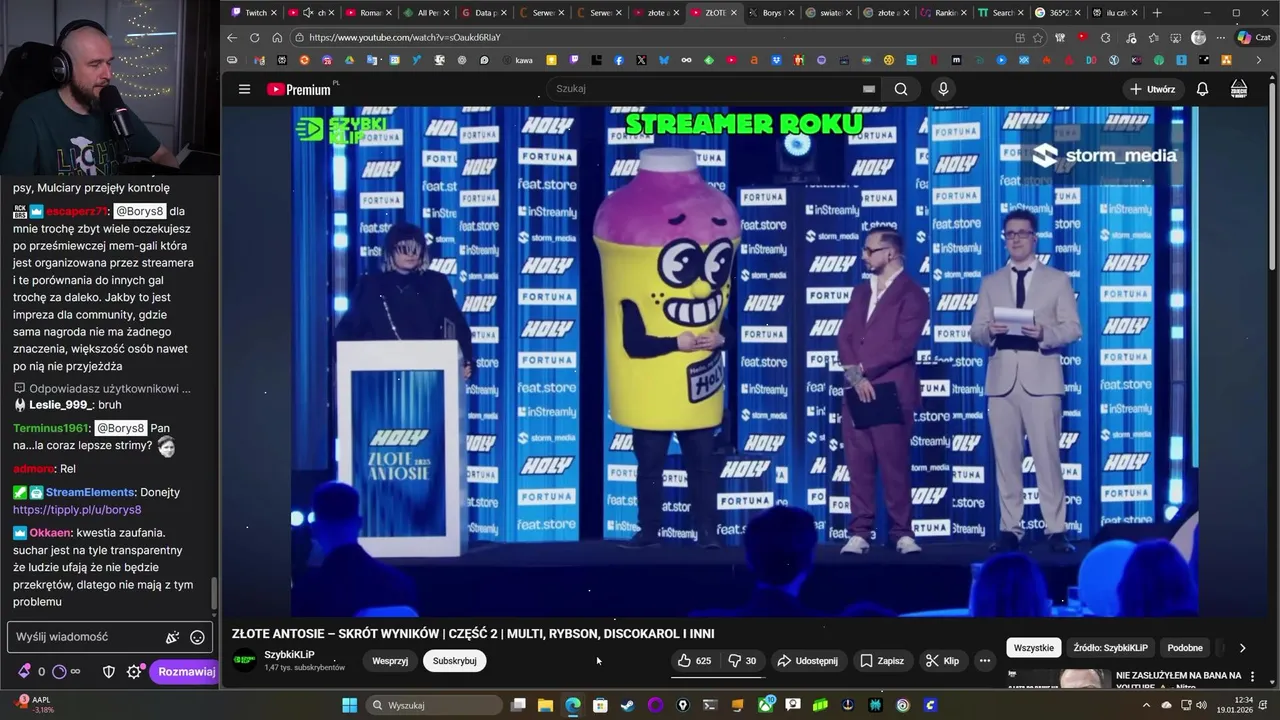The height and width of the screenshot is (720, 1280).
Task: Open the on-screen keyboard icon in search box
Action: [869, 89]
